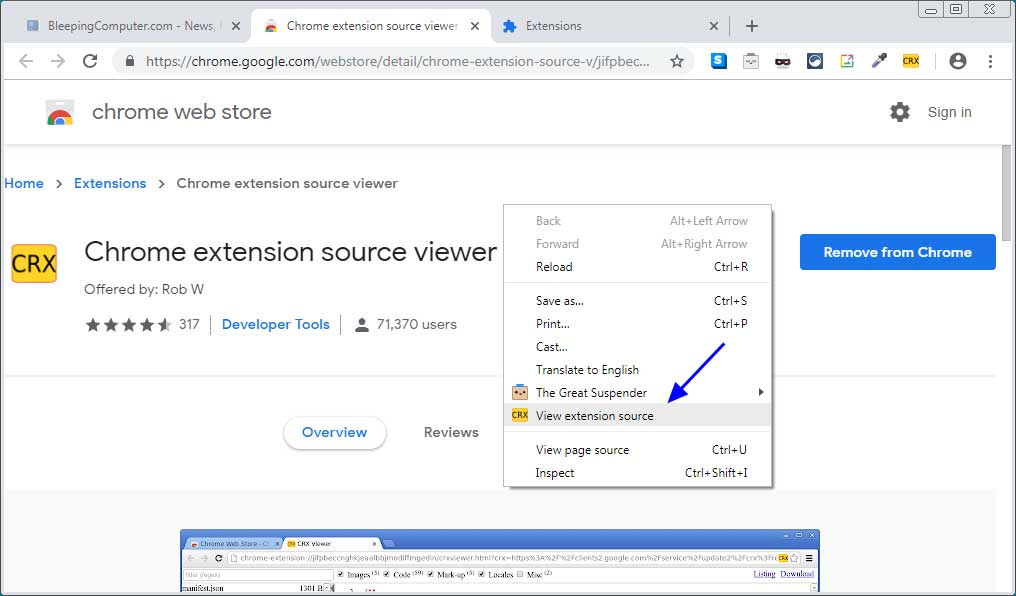Open site security info via the padlock
Screen dimensions: 1016x596
[130, 60]
